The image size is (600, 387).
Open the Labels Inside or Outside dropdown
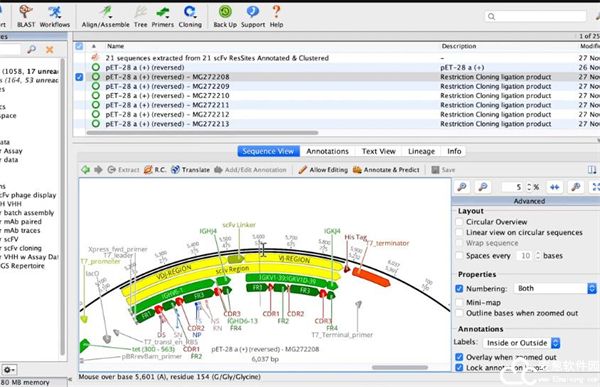(x=522, y=343)
